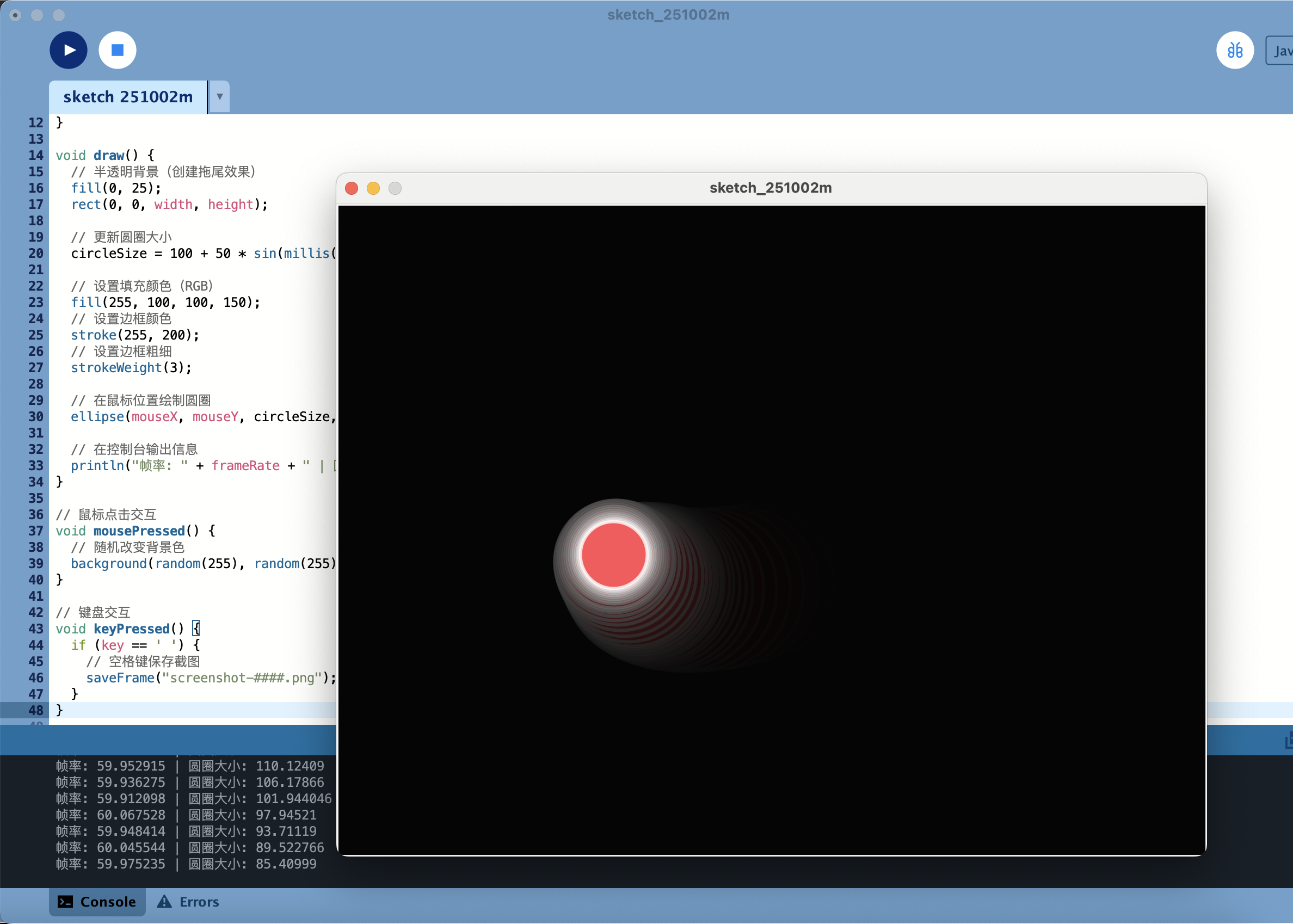Open the Errors tab

click(x=199, y=902)
